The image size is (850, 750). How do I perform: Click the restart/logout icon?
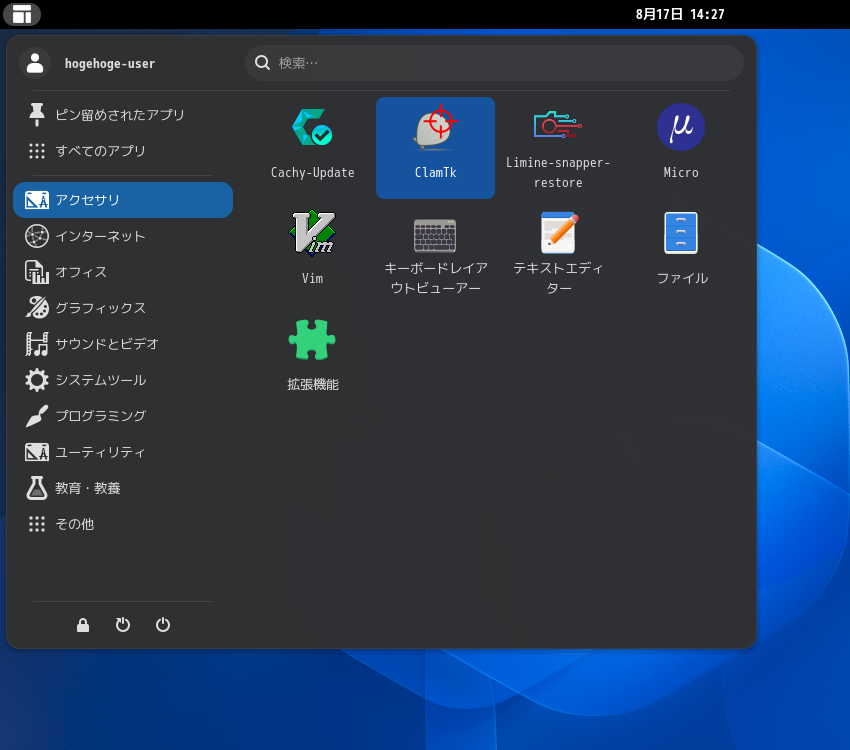[123, 625]
